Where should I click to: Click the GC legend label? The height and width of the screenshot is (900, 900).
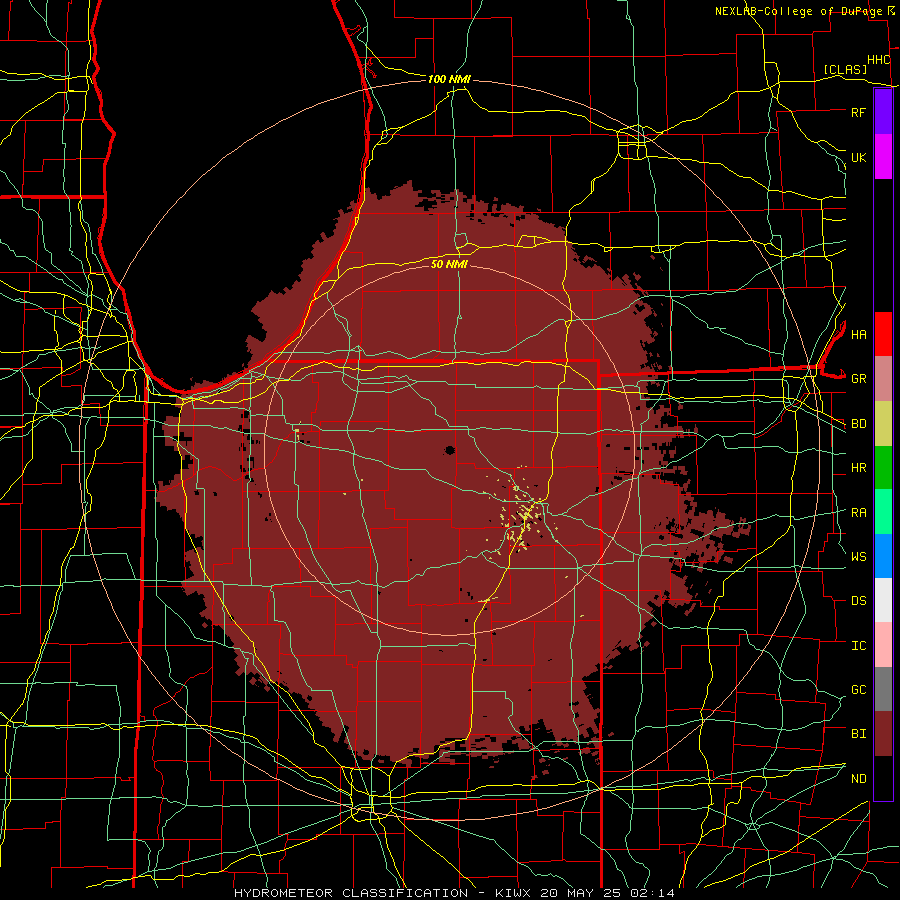pyautogui.click(x=858, y=690)
